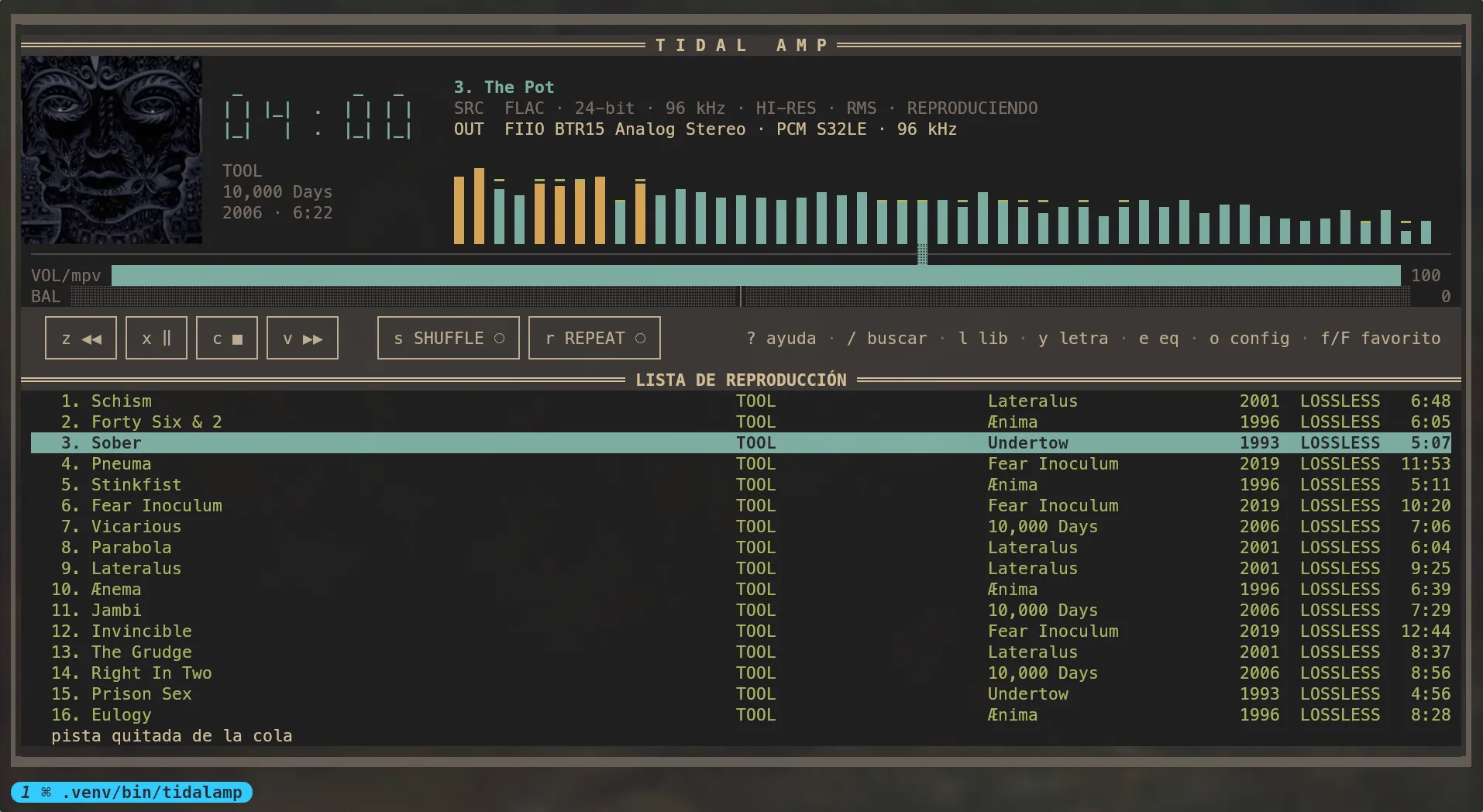Click the 10,000 Days album label near cover
The image size is (1483, 812).
pyautogui.click(x=277, y=192)
